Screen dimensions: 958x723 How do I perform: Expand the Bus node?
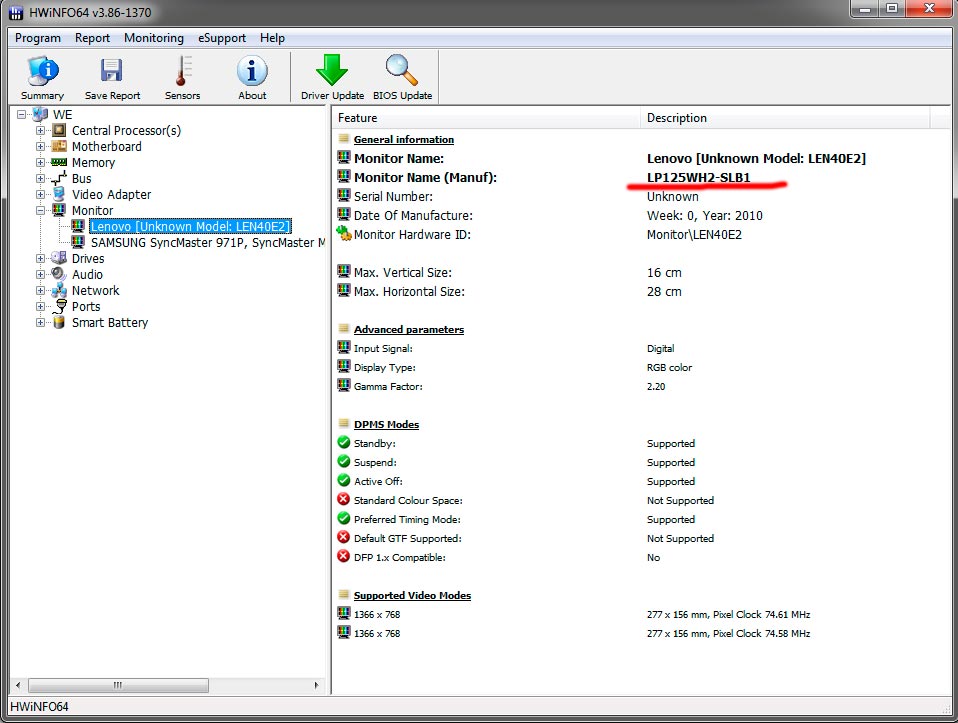coord(40,178)
